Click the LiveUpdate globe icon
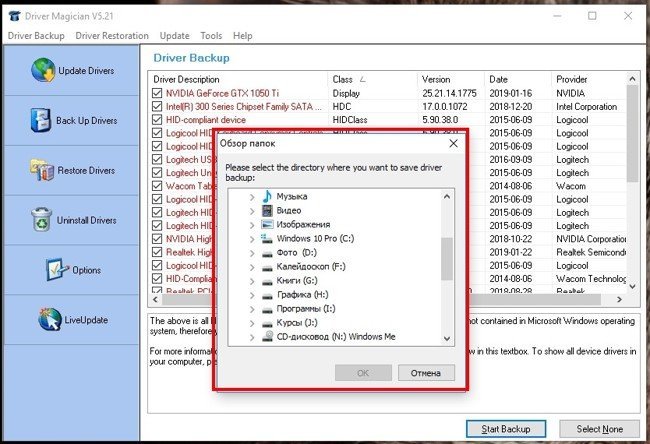The height and width of the screenshot is (444, 650). (50, 319)
